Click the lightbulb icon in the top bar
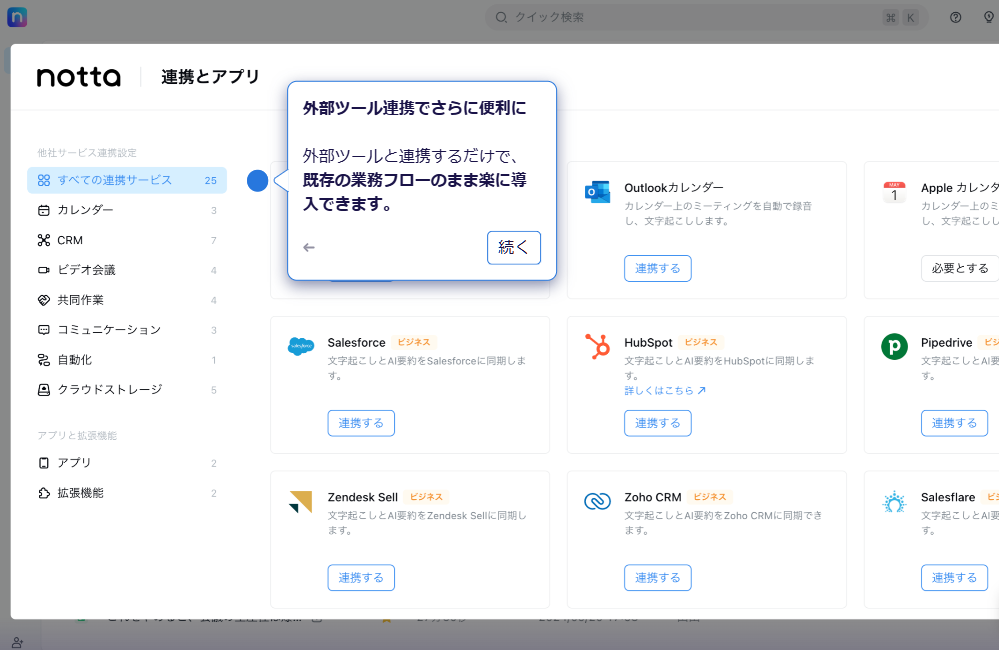The image size is (999, 650). 989,17
